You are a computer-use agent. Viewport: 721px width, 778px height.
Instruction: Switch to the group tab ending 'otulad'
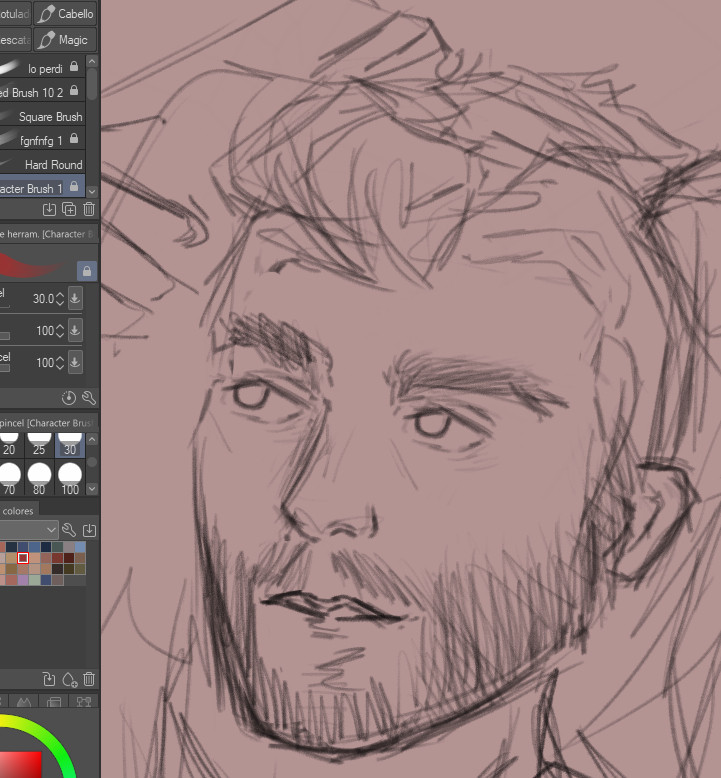(x=15, y=13)
